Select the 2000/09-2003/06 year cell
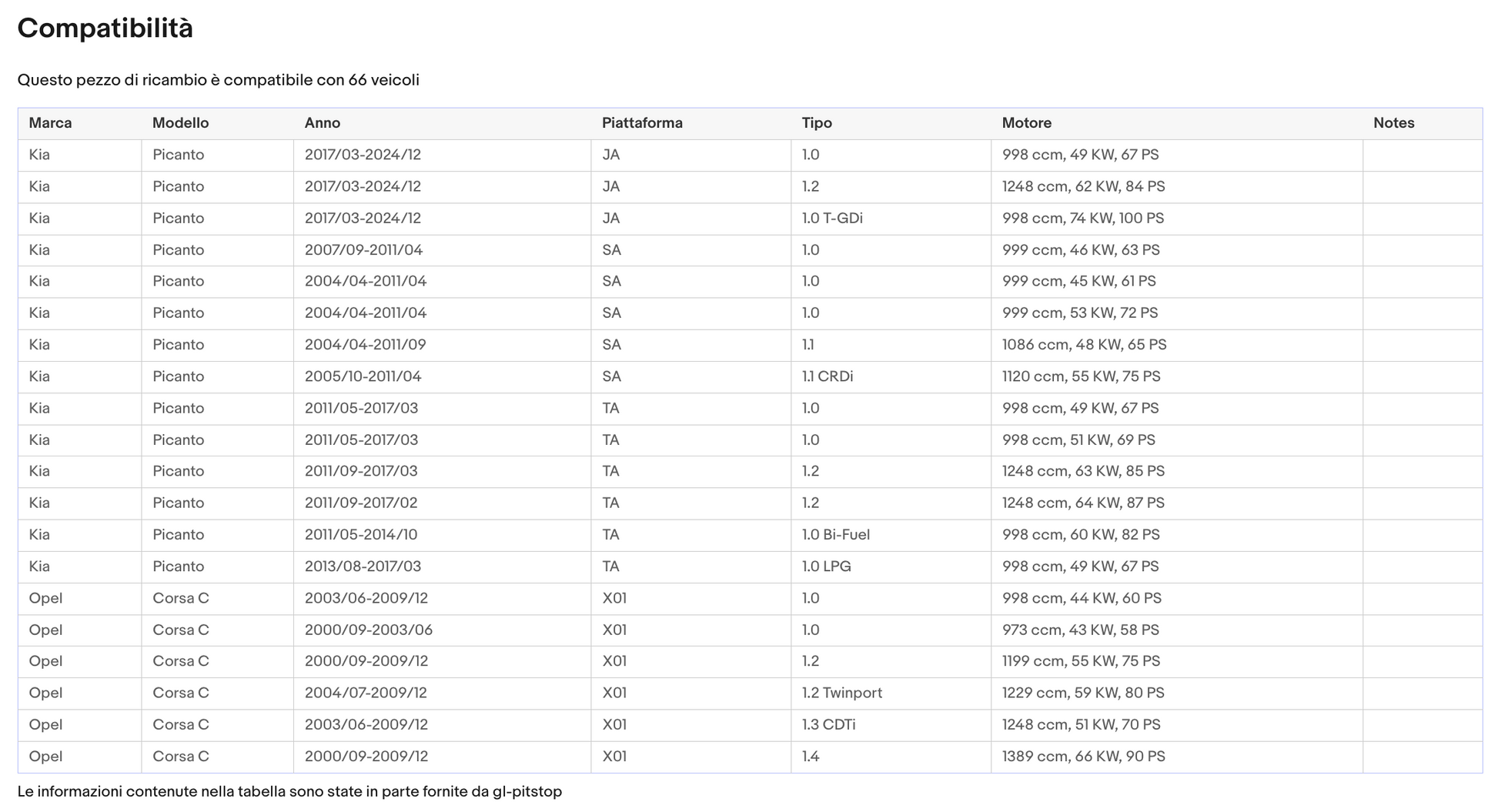The image size is (1498, 812). point(443,630)
